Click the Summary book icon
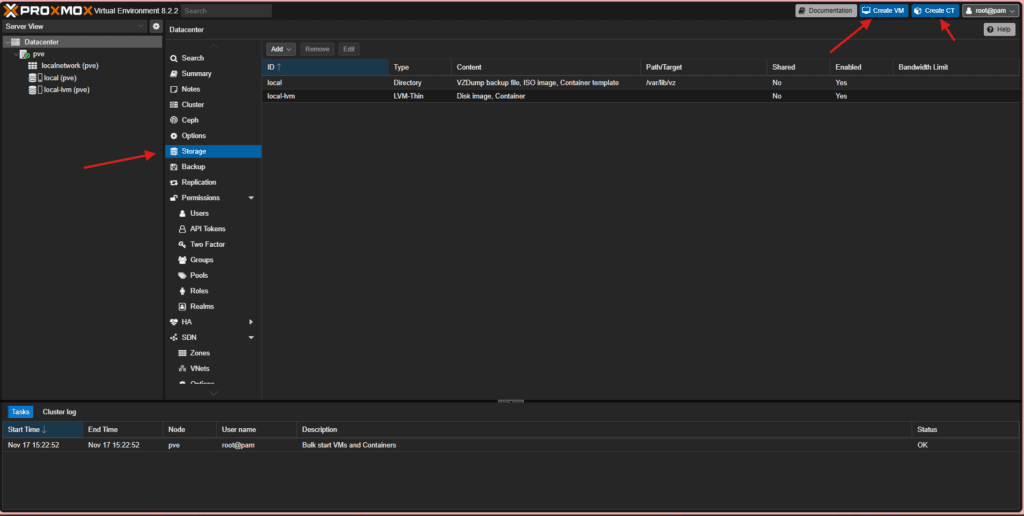Image resolution: width=1024 pixels, height=516 pixels. click(x=174, y=74)
